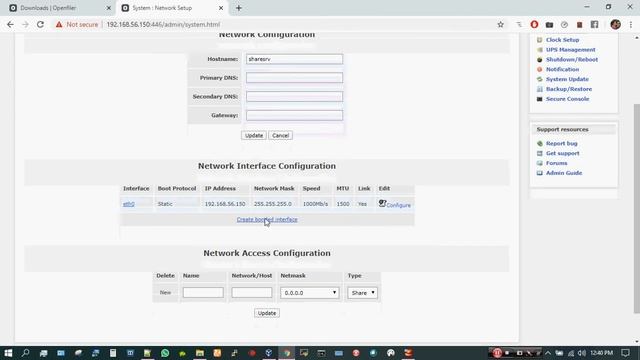
Task: Open the Netmask 0.0.0.0 dropdown
Action: [x=309, y=293]
